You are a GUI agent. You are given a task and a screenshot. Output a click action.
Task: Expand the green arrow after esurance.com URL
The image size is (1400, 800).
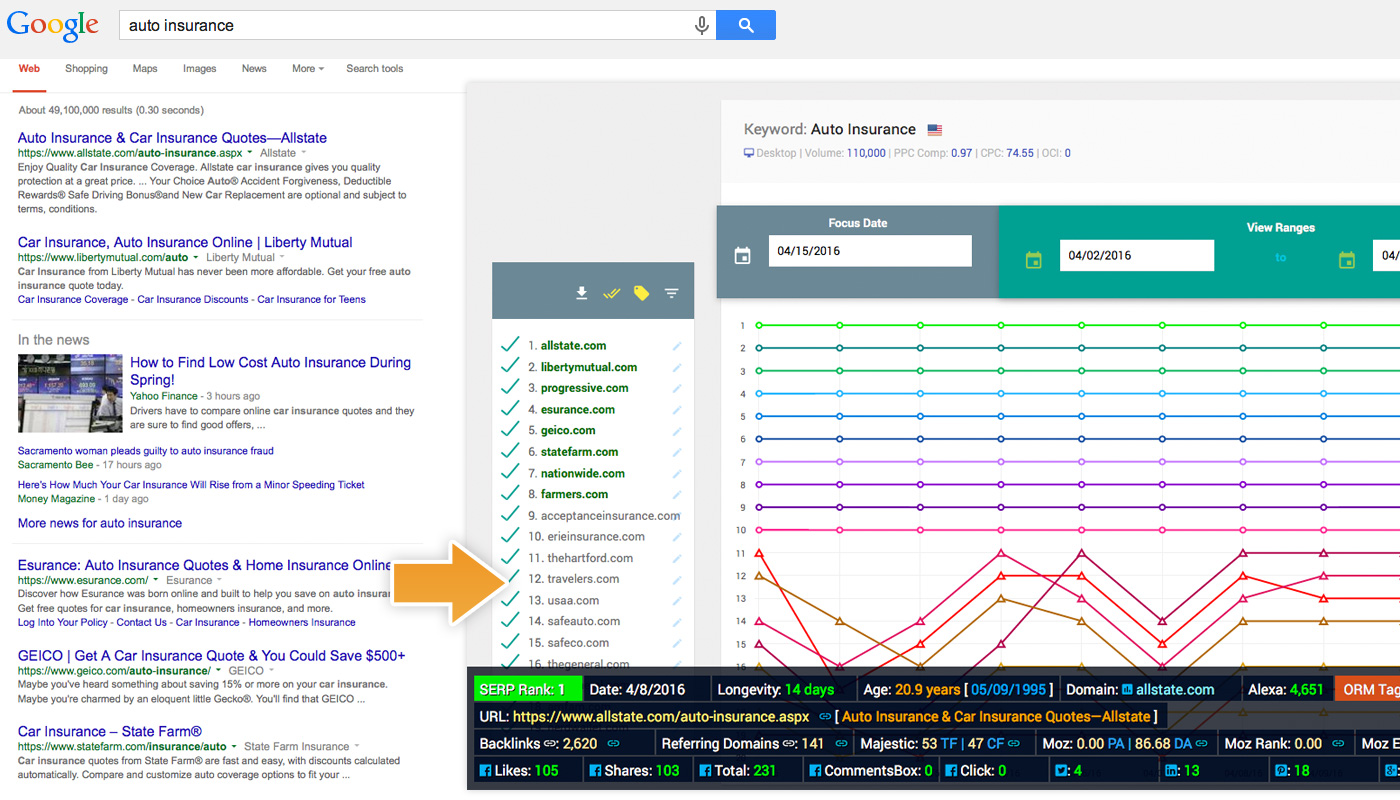(156, 580)
